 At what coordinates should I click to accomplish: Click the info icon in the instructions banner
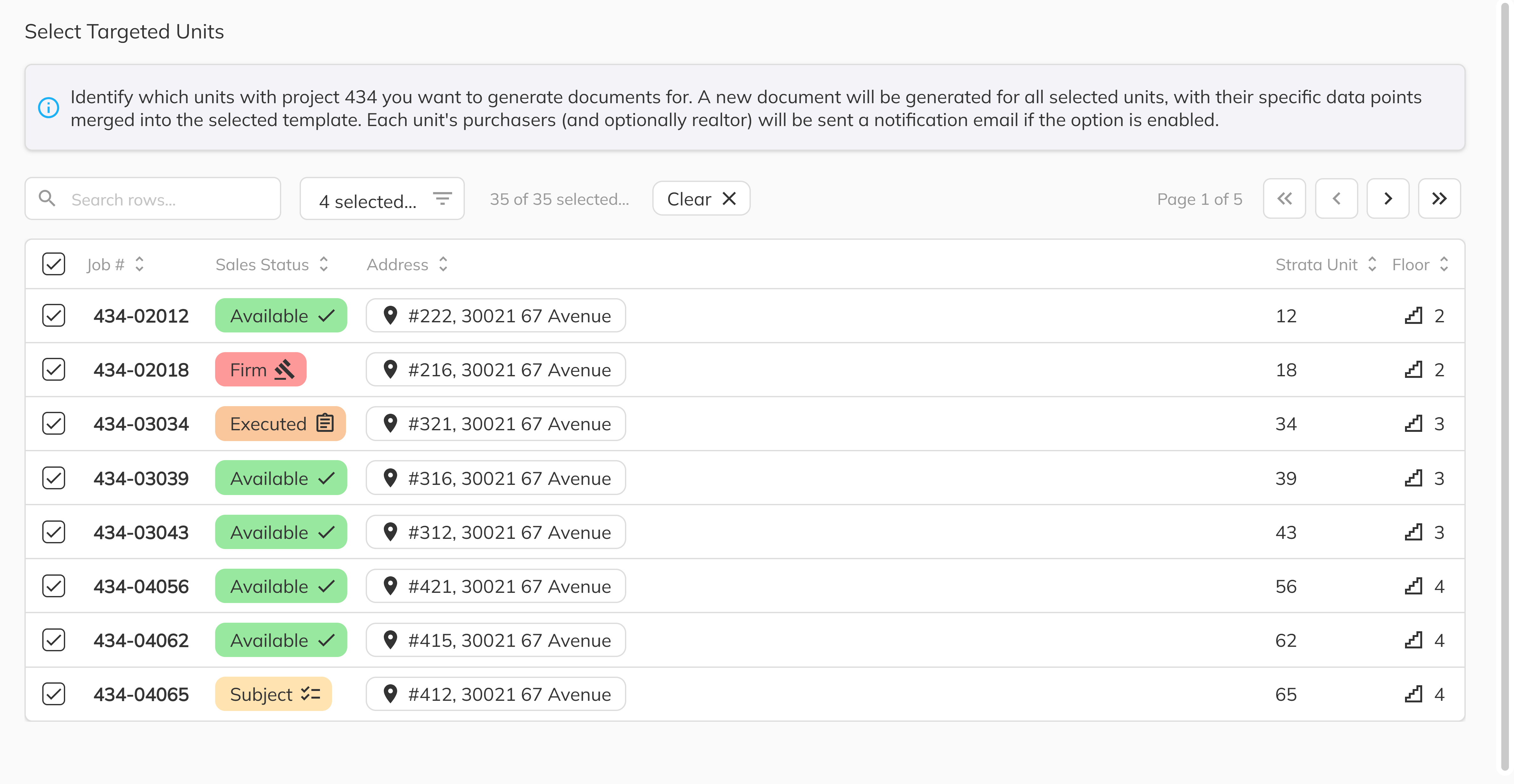click(x=49, y=107)
